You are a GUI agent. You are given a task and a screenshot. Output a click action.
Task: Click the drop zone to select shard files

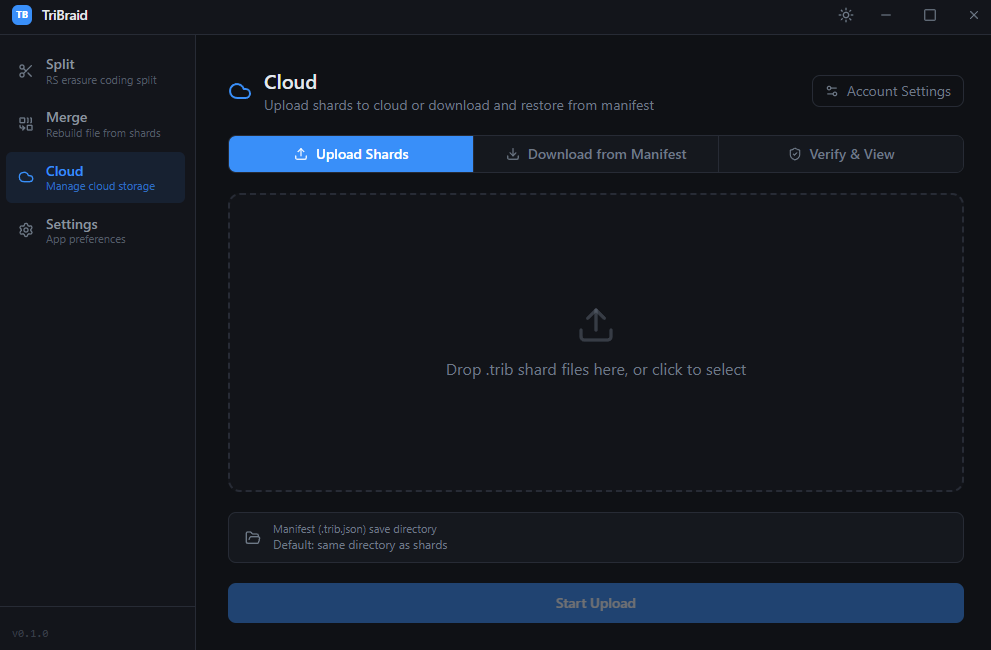point(595,342)
